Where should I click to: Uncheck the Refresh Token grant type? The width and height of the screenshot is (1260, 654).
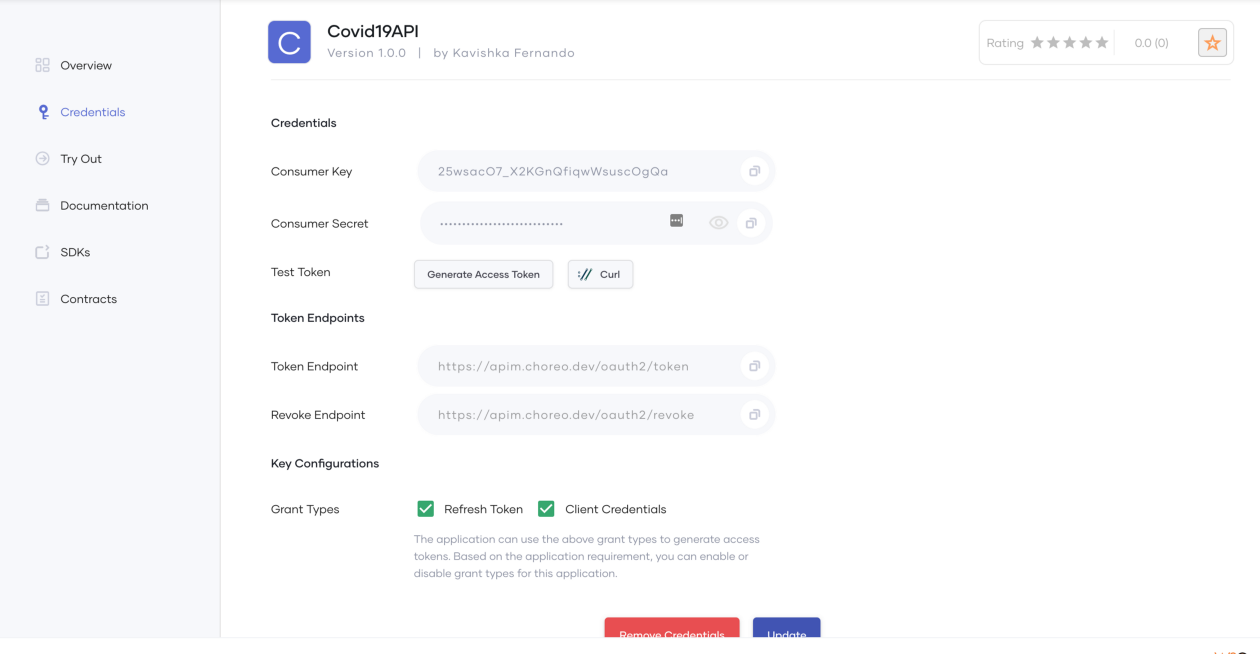[426, 509]
